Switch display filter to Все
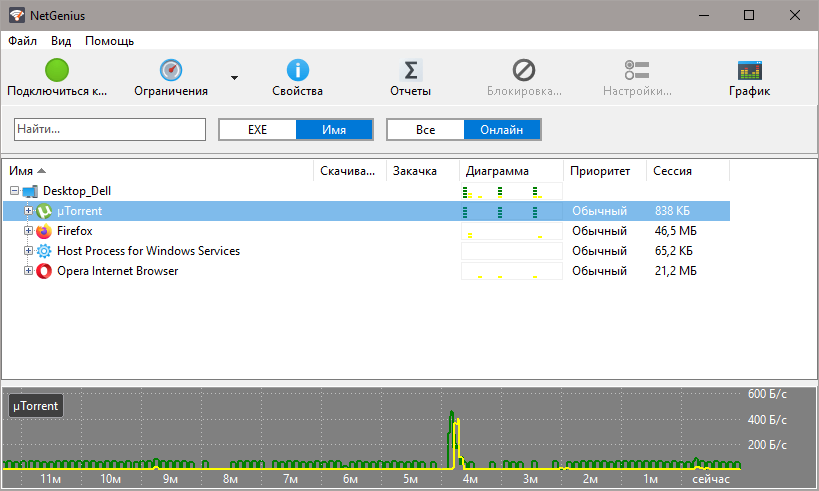 pyautogui.click(x=425, y=130)
